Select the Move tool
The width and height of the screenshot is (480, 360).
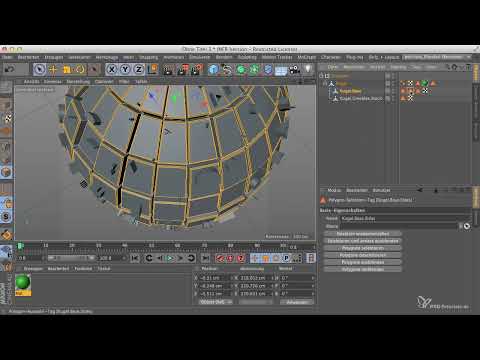[x=53, y=69]
